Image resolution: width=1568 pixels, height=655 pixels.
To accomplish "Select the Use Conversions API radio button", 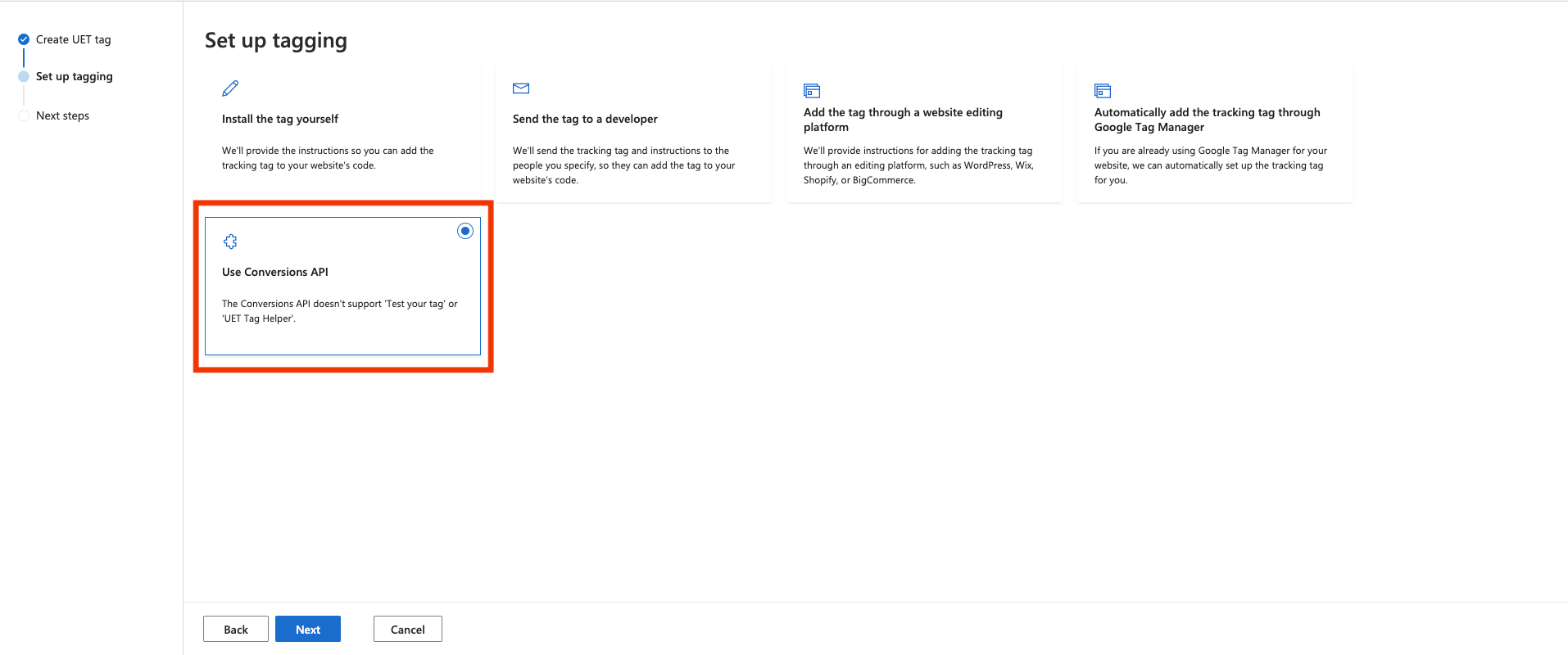I will point(465,231).
